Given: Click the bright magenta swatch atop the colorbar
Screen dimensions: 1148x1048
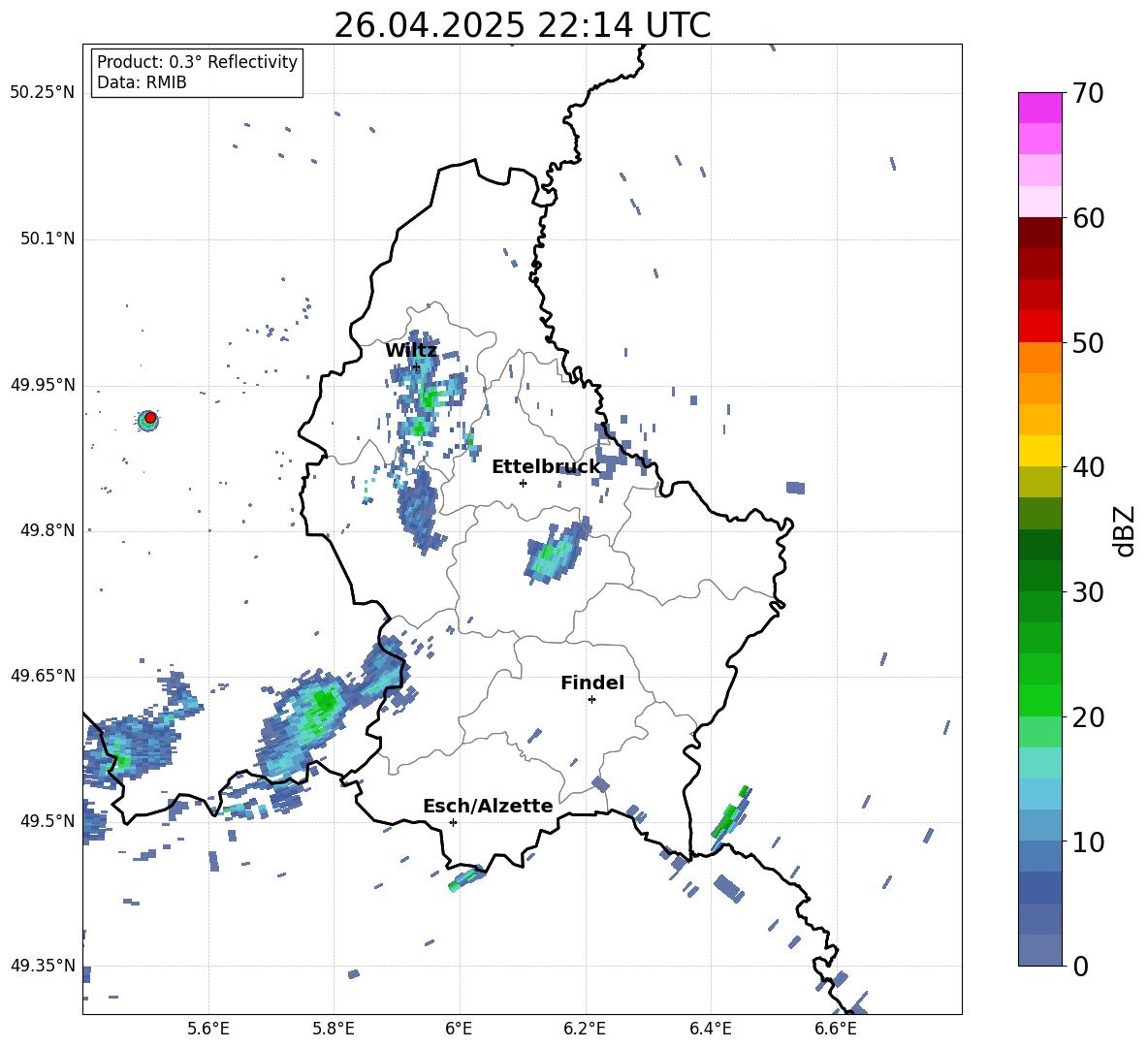Looking at the screenshot, I should point(1039,108).
